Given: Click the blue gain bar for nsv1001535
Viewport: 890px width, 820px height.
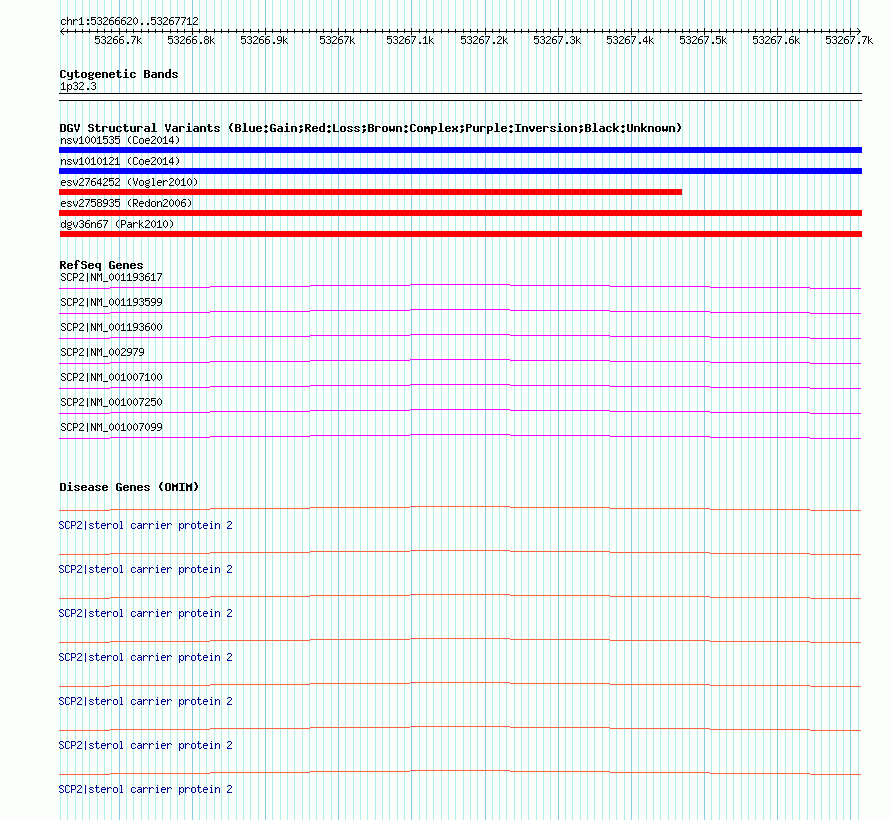Looking at the screenshot, I should point(460,150).
